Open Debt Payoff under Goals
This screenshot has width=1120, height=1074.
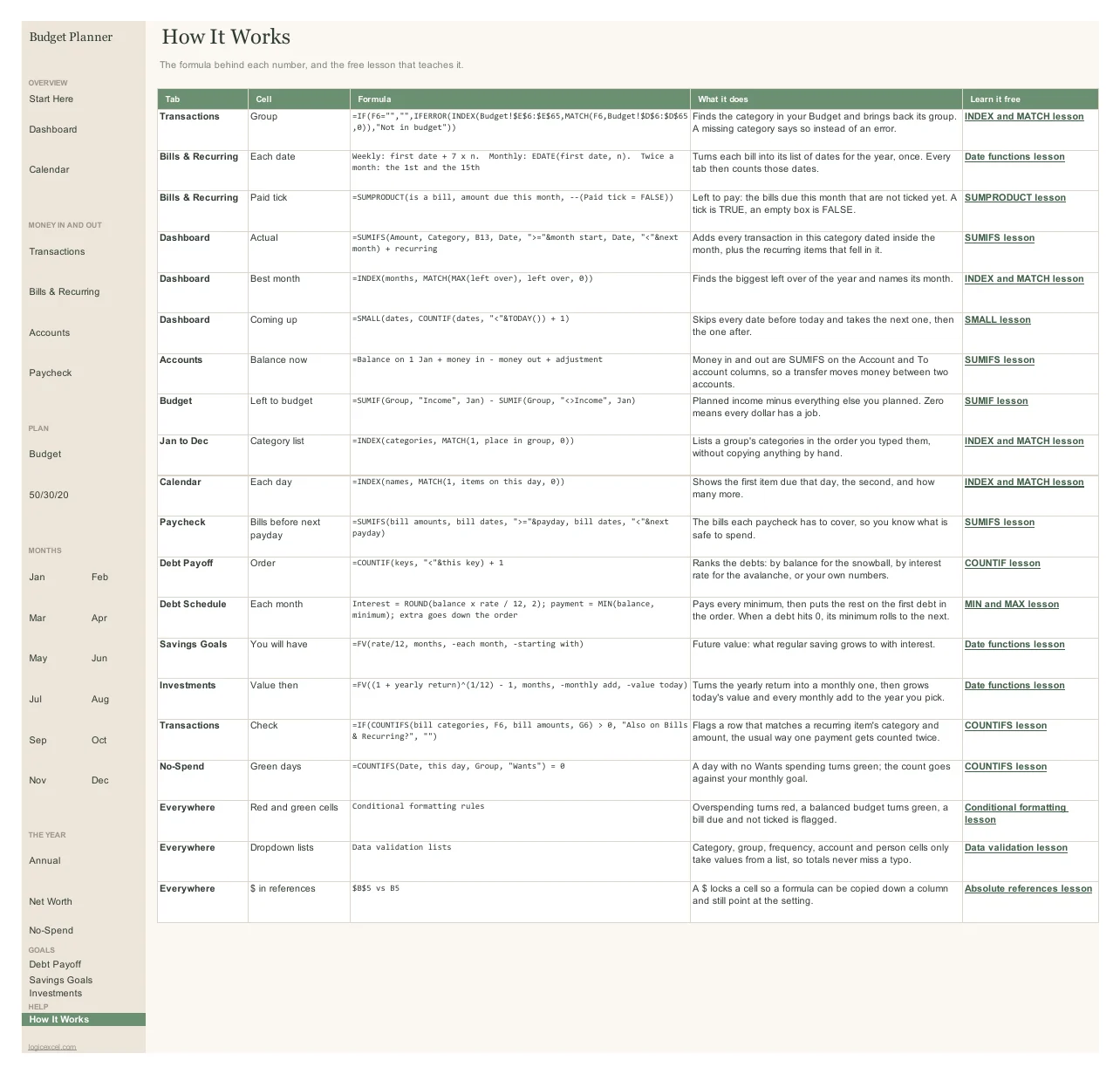point(55,965)
